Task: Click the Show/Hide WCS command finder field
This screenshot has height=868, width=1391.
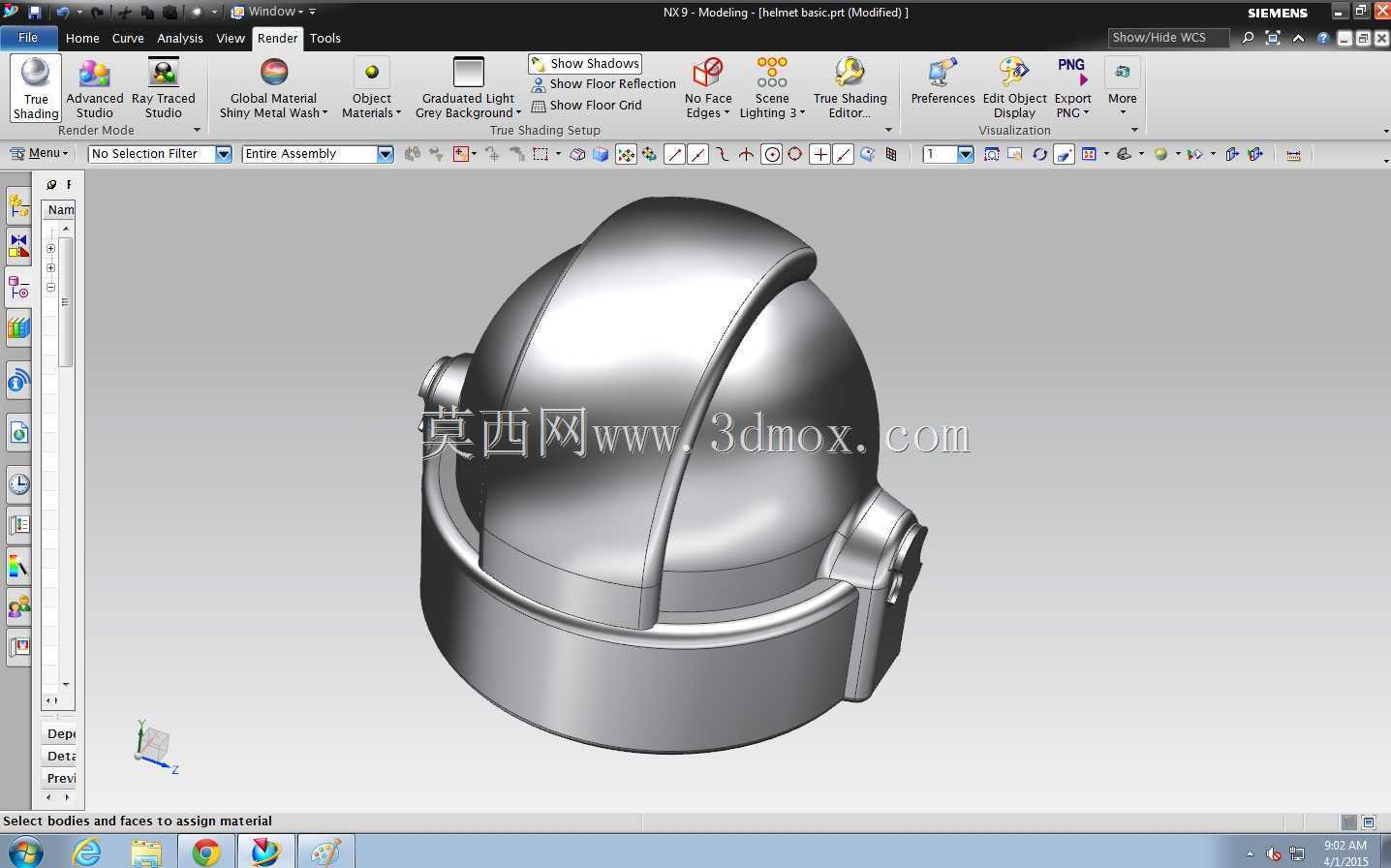Action: (x=1168, y=38)
